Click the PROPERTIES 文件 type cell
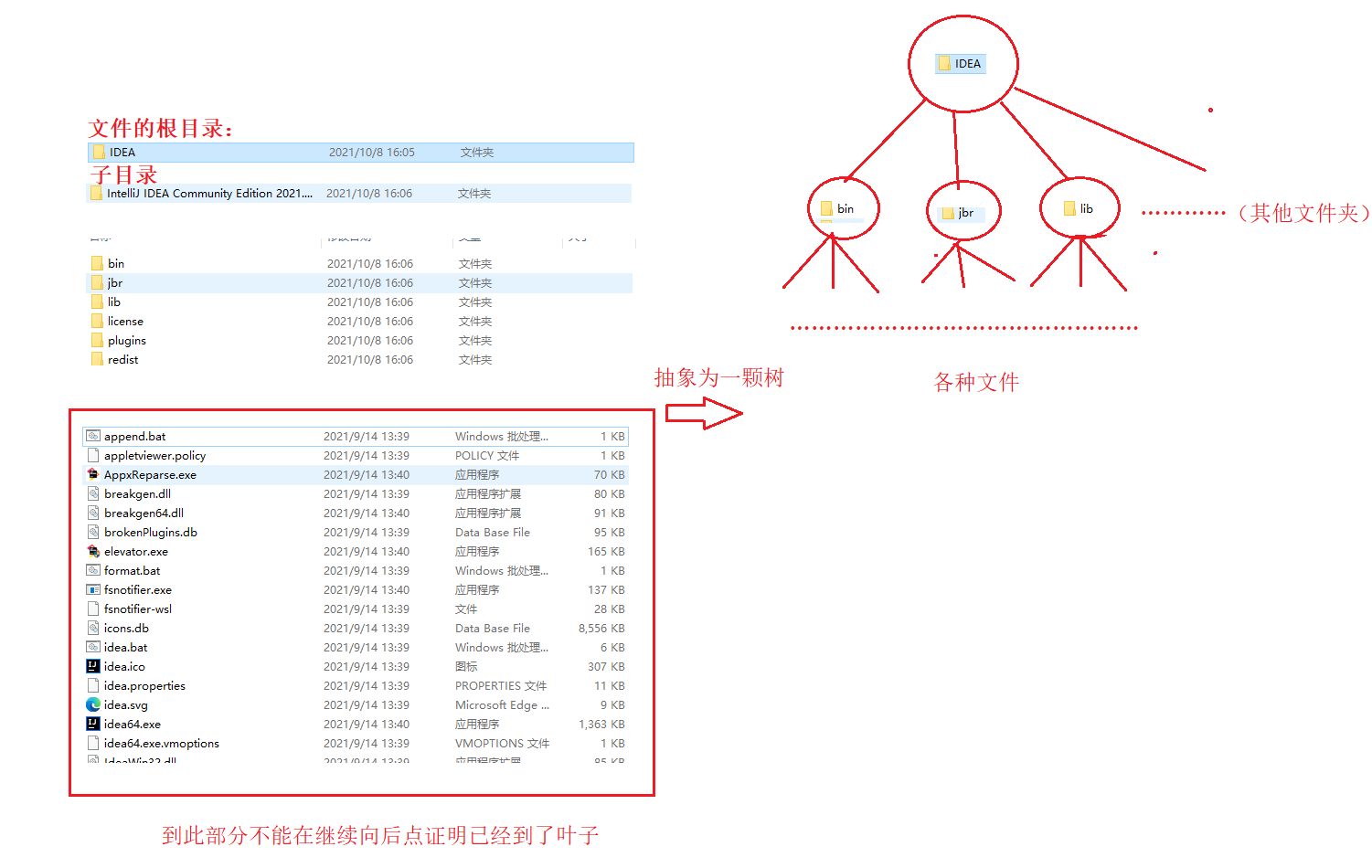Viewport: 1372px width, 868px height. pos(501,686)
